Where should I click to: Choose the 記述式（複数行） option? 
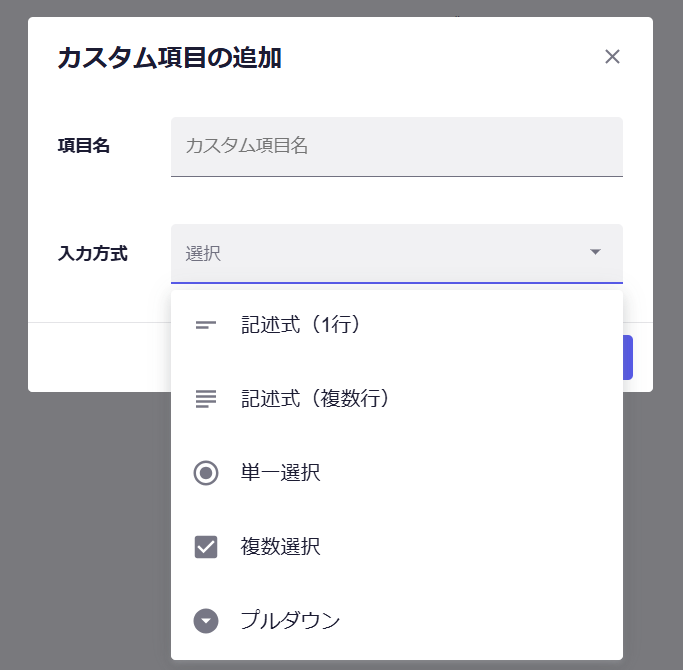click(315, 399)
